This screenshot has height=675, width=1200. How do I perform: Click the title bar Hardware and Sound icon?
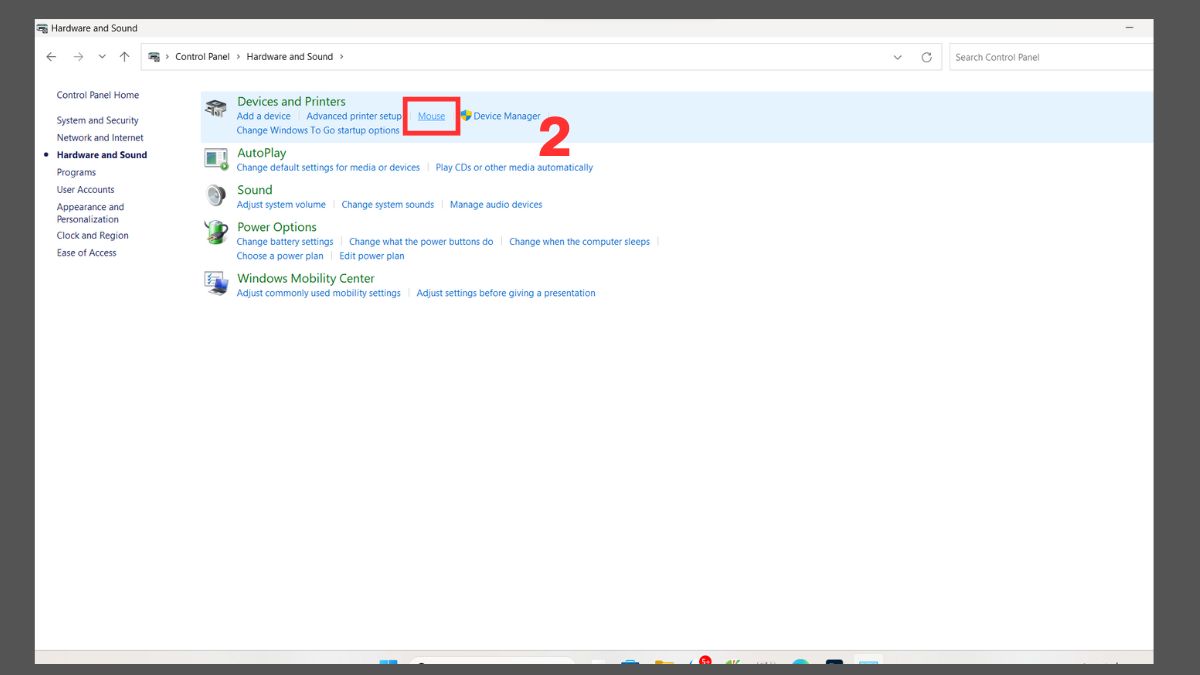[x=42, y=28]
